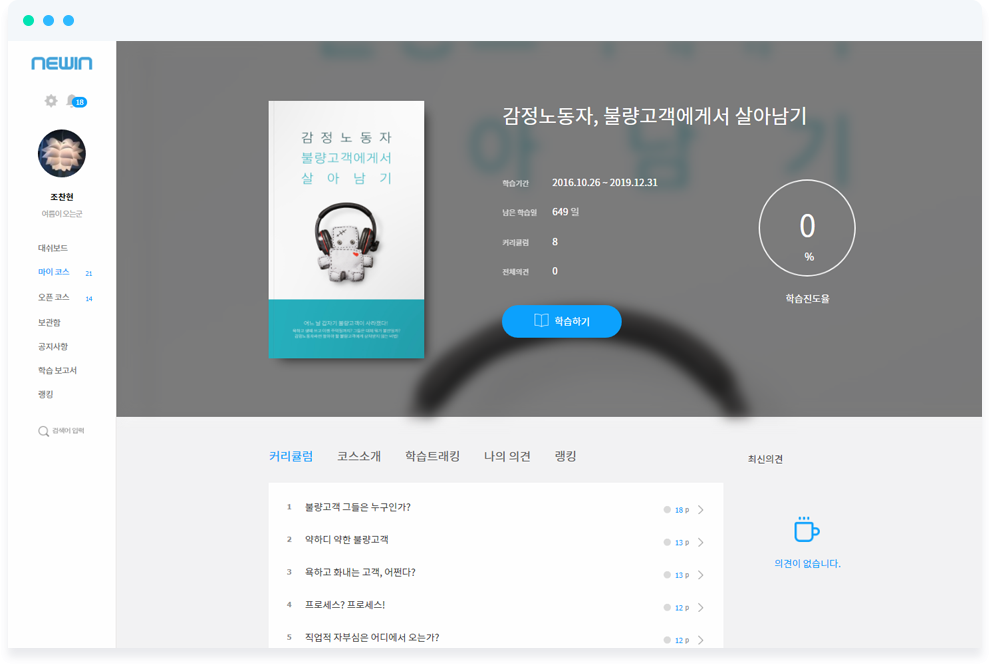
Task: Switch to the 코스소개 tab
Action: [x=359, y=456]
